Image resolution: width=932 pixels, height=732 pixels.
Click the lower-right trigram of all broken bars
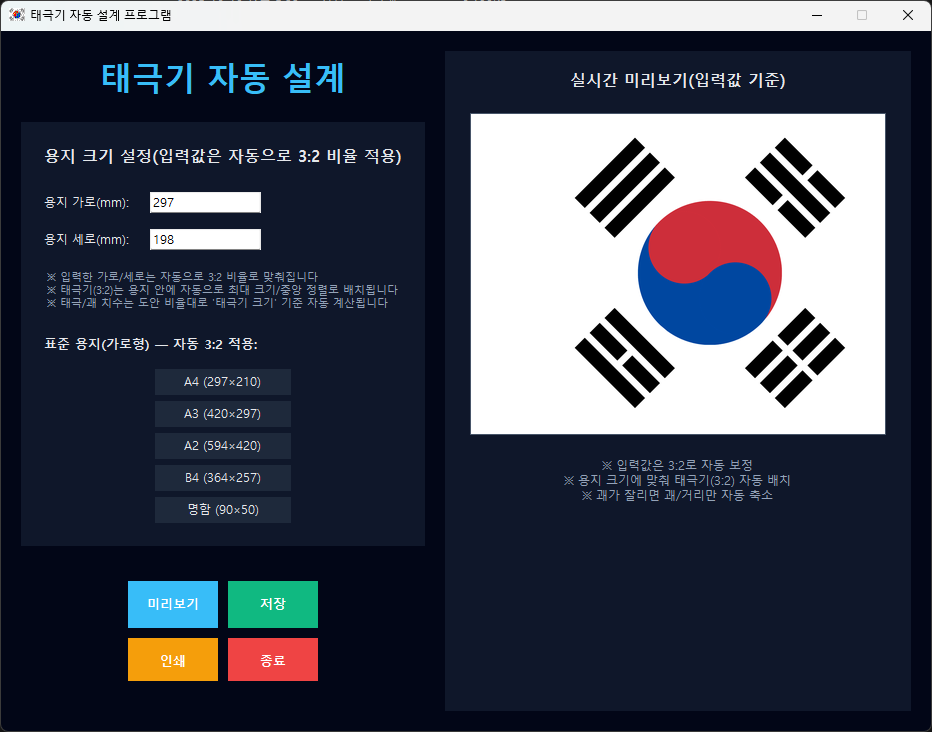(x=795, y=358)
